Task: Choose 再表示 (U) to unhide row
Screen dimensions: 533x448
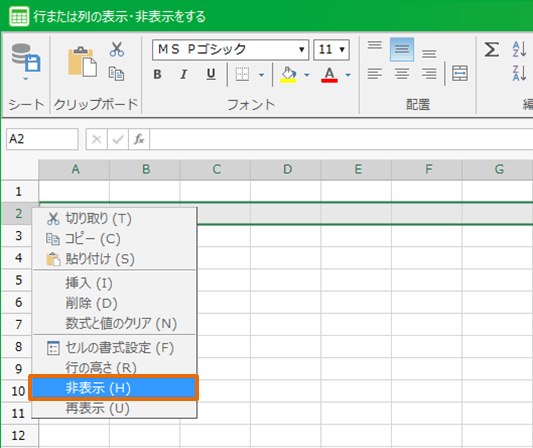Action: click(x=115, y=408)
